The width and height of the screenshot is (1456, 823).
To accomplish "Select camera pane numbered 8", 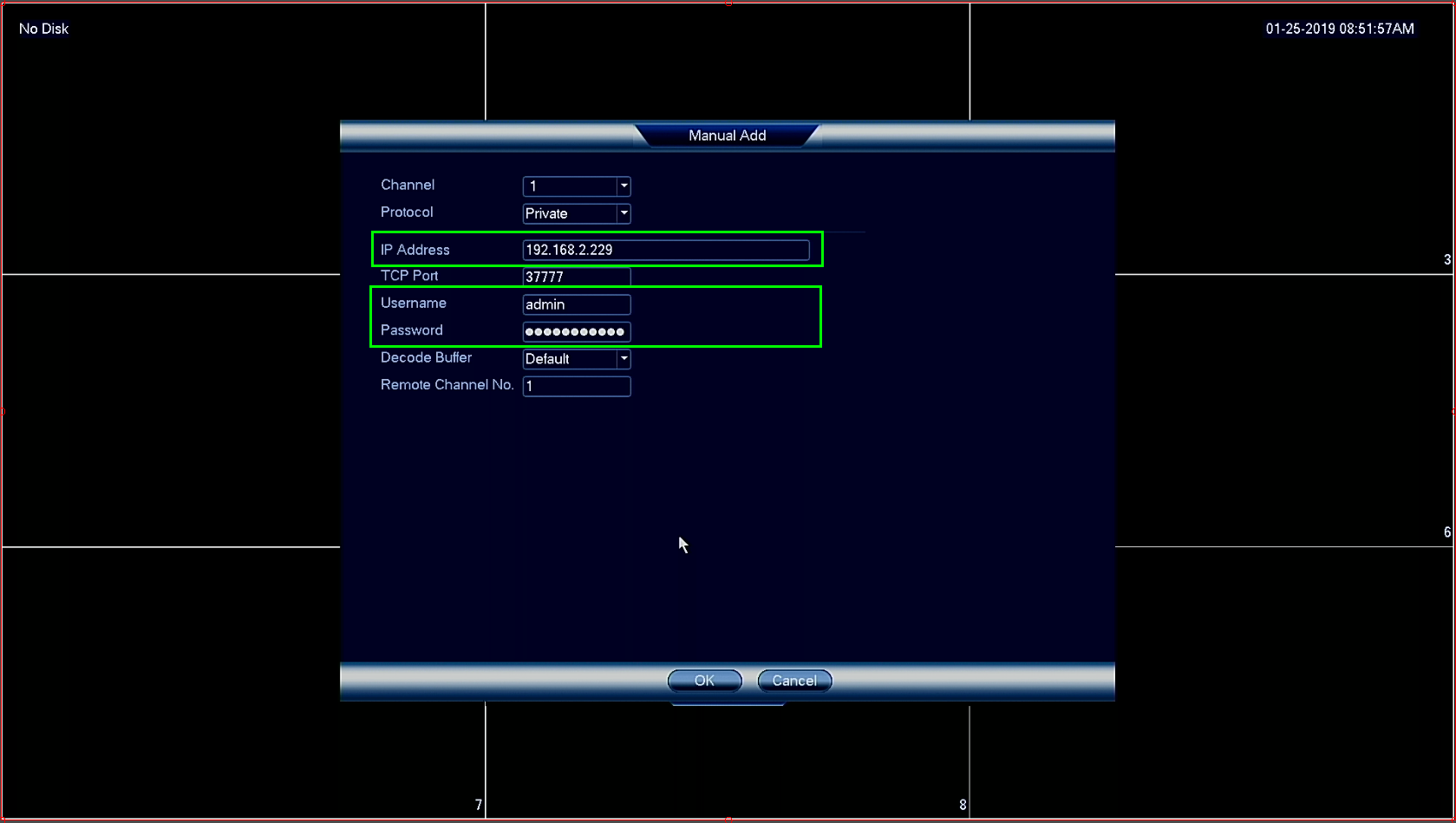I will (728, 761).
